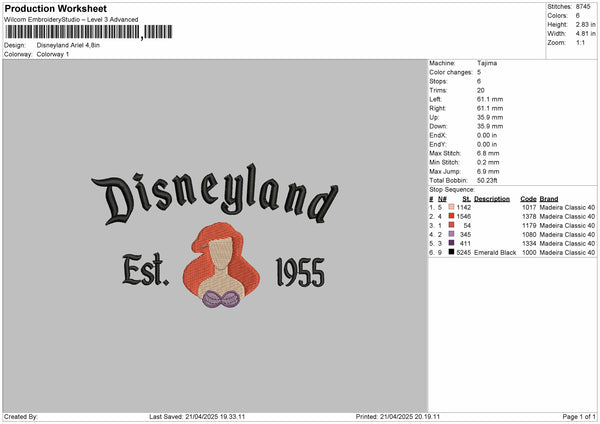This screenshot has width=600, height=424.
Task: Click thread code '1000'
Action: (529, 253)
